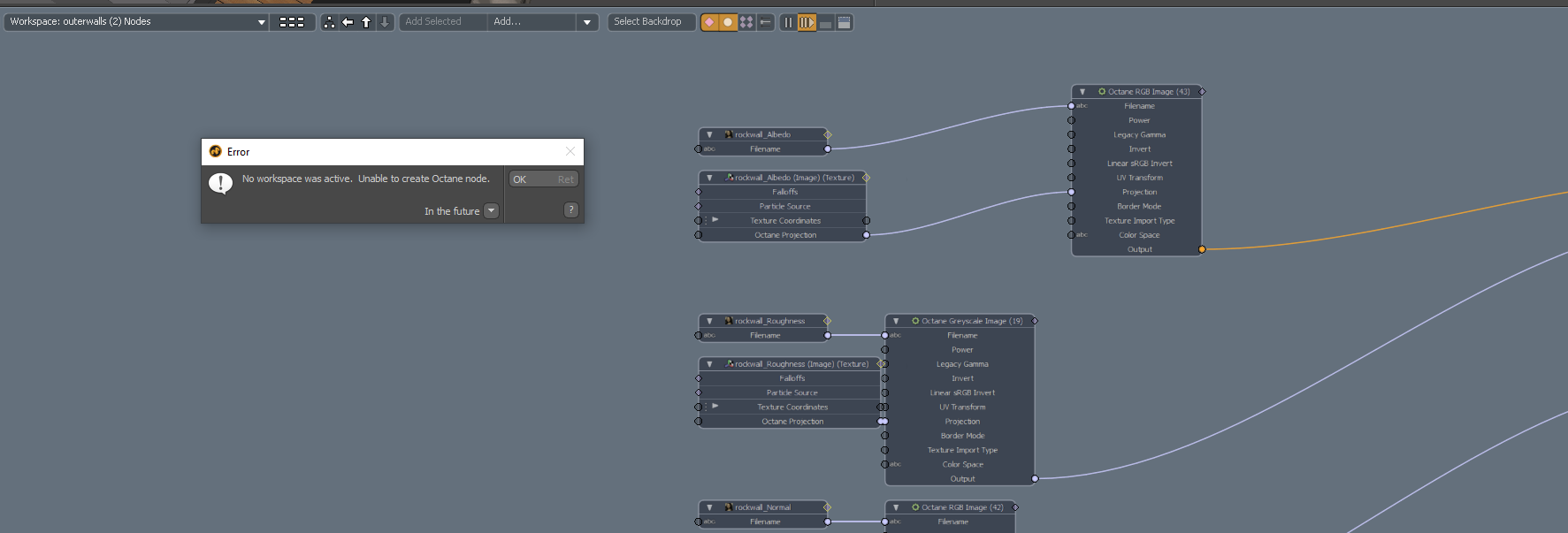The width and height of the screenshot is (1568, 533).
Task: Click the Add... field in toolbar
Action: 532,21
